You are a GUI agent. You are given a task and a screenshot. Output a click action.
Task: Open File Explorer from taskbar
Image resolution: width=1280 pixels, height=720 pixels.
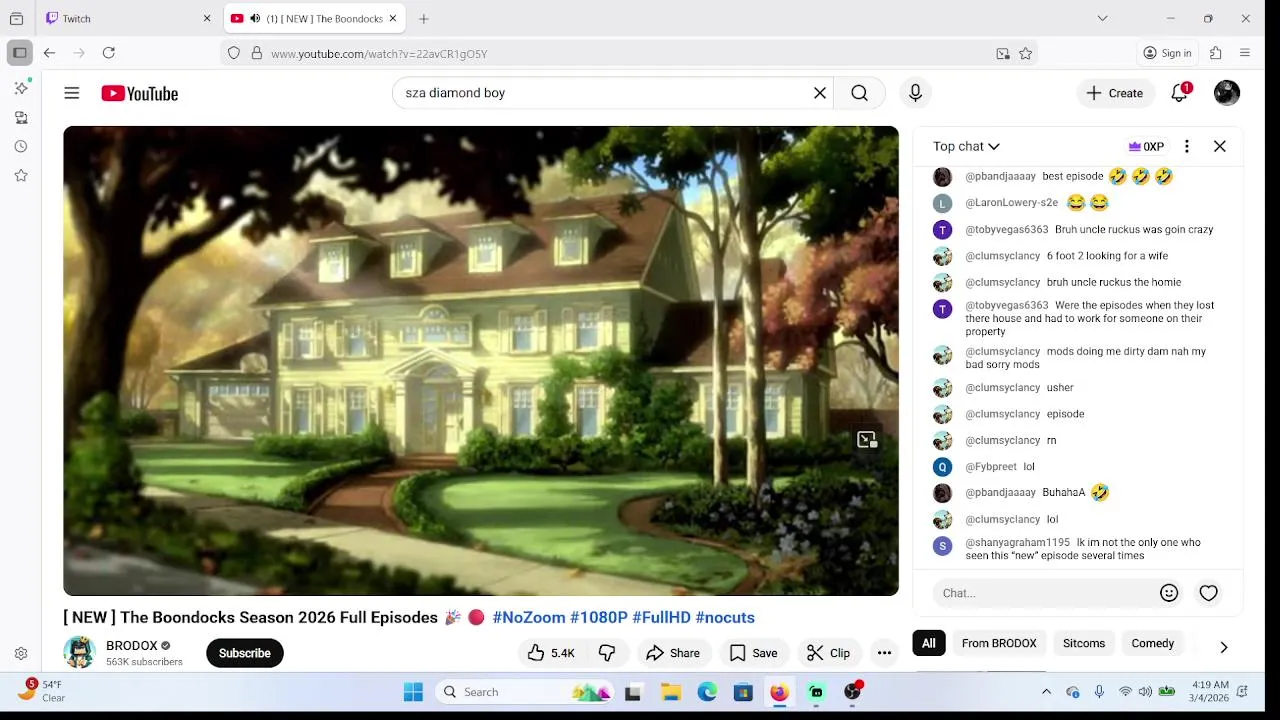[x=671, y=692]
